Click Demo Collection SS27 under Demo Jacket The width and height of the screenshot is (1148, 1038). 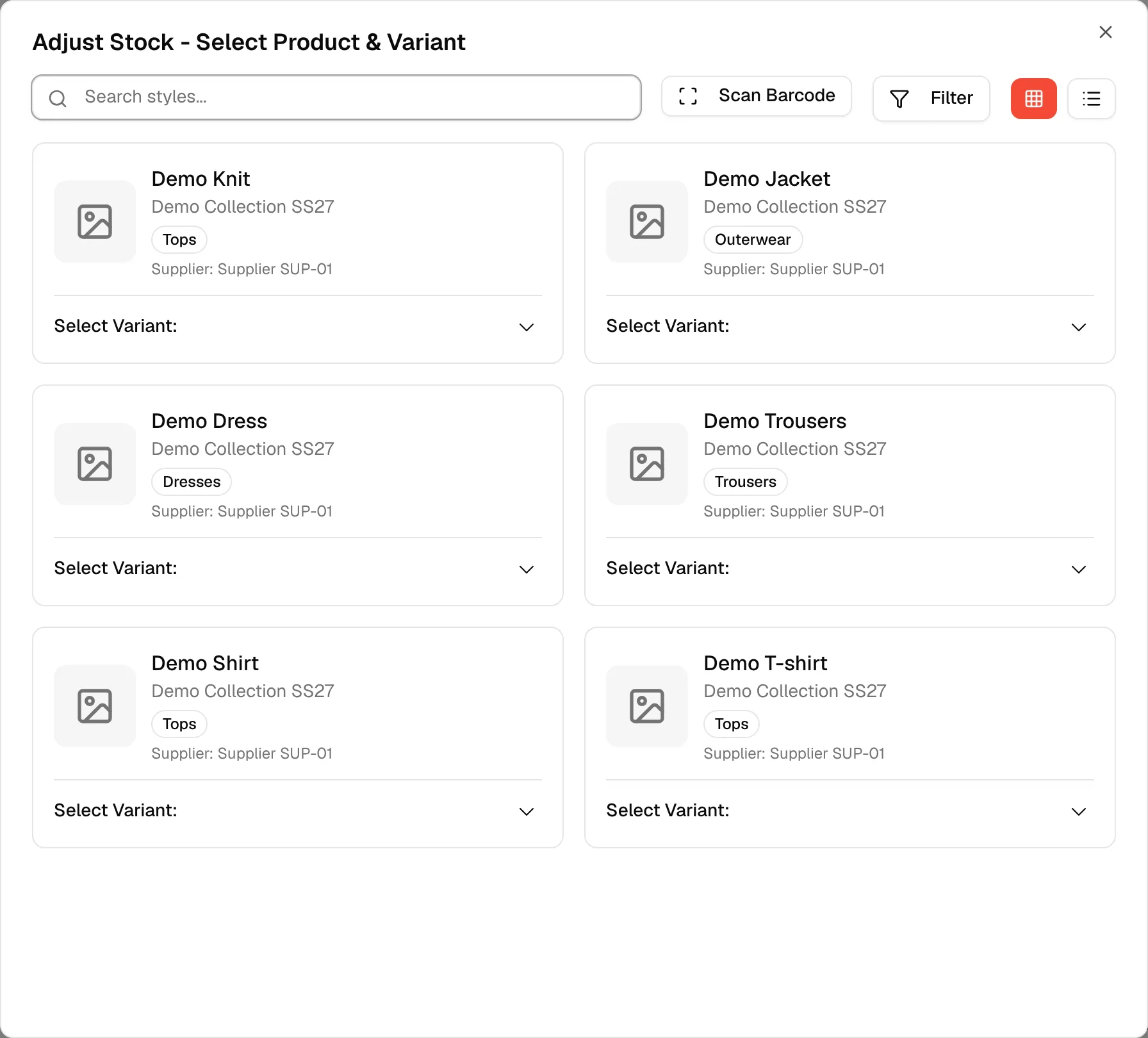795,207
